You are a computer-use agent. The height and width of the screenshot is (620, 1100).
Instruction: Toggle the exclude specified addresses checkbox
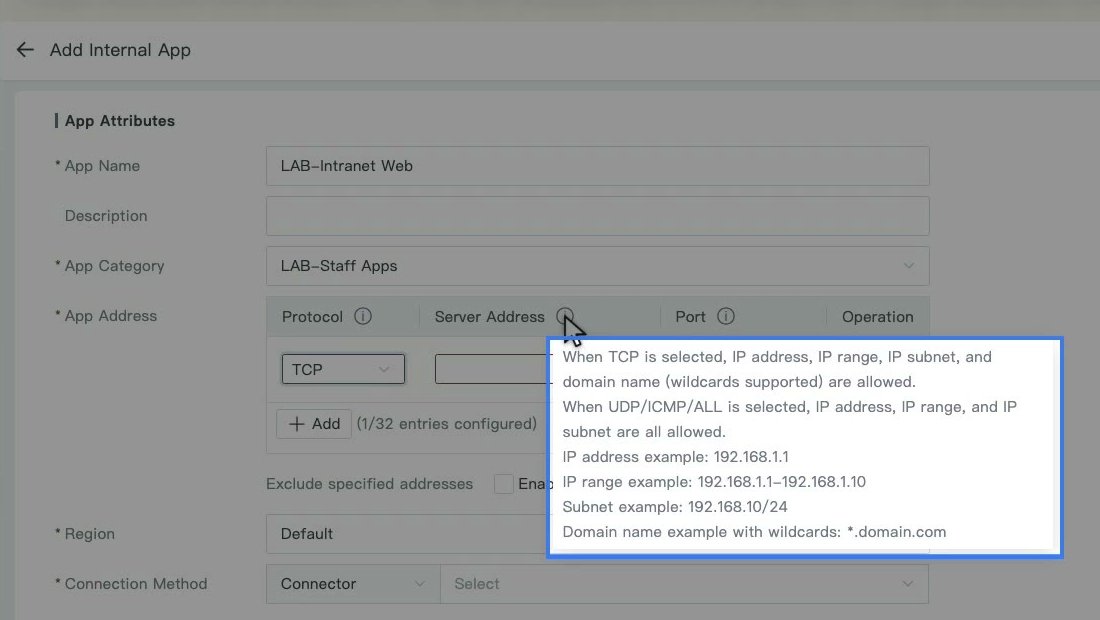504,484
